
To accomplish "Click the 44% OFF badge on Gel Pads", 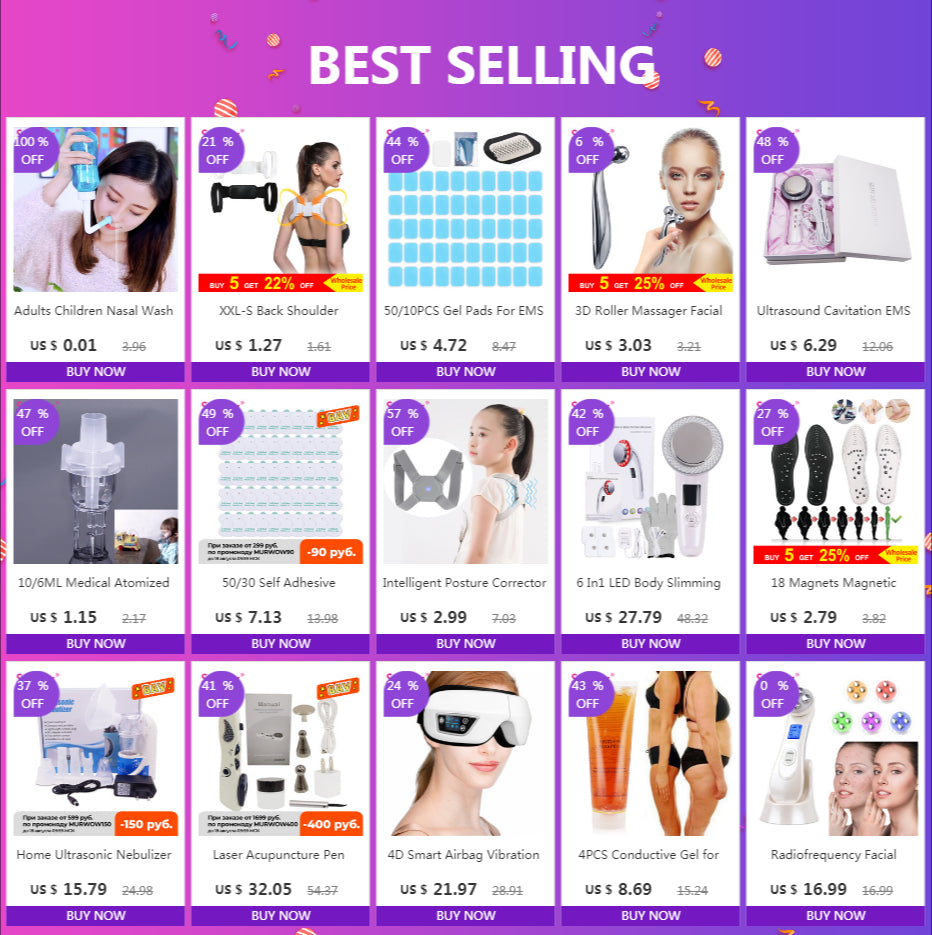I will click(406, 150).
